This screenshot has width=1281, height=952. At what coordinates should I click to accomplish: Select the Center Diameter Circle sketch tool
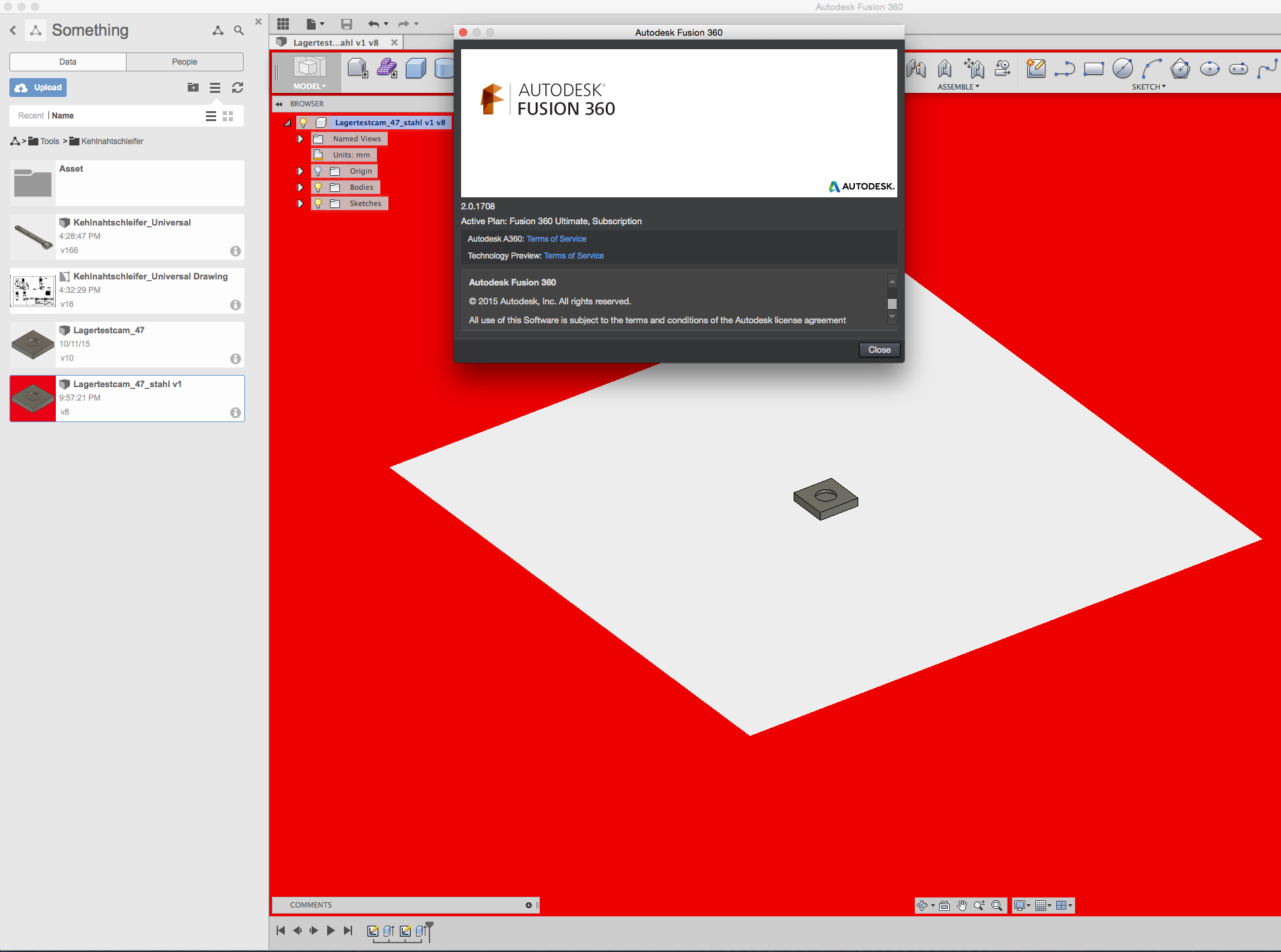pyautogui.click(x=1122, y=68)
